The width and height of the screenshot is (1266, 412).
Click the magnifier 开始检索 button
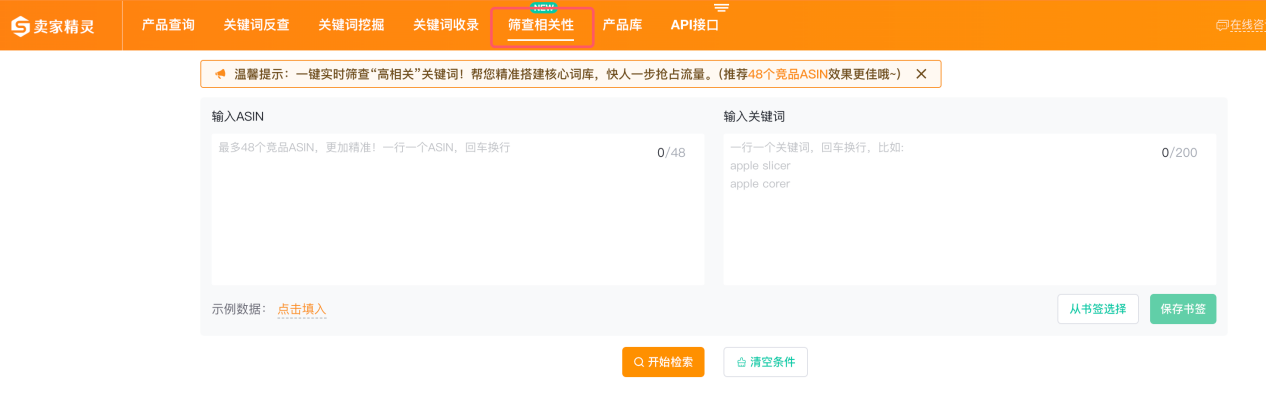click(663, 362)
